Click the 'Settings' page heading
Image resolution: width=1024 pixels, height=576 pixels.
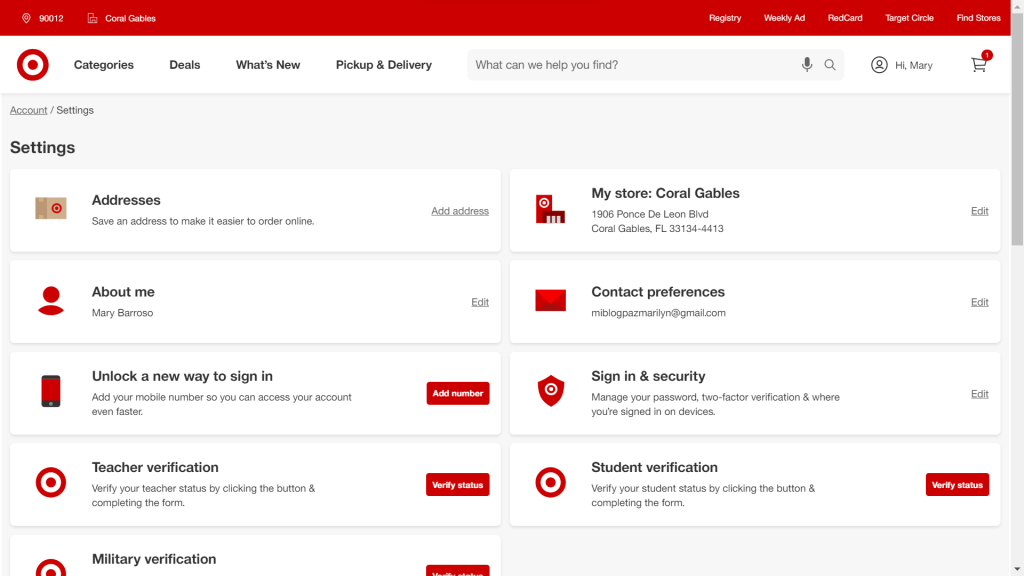[x=42, y=148]
